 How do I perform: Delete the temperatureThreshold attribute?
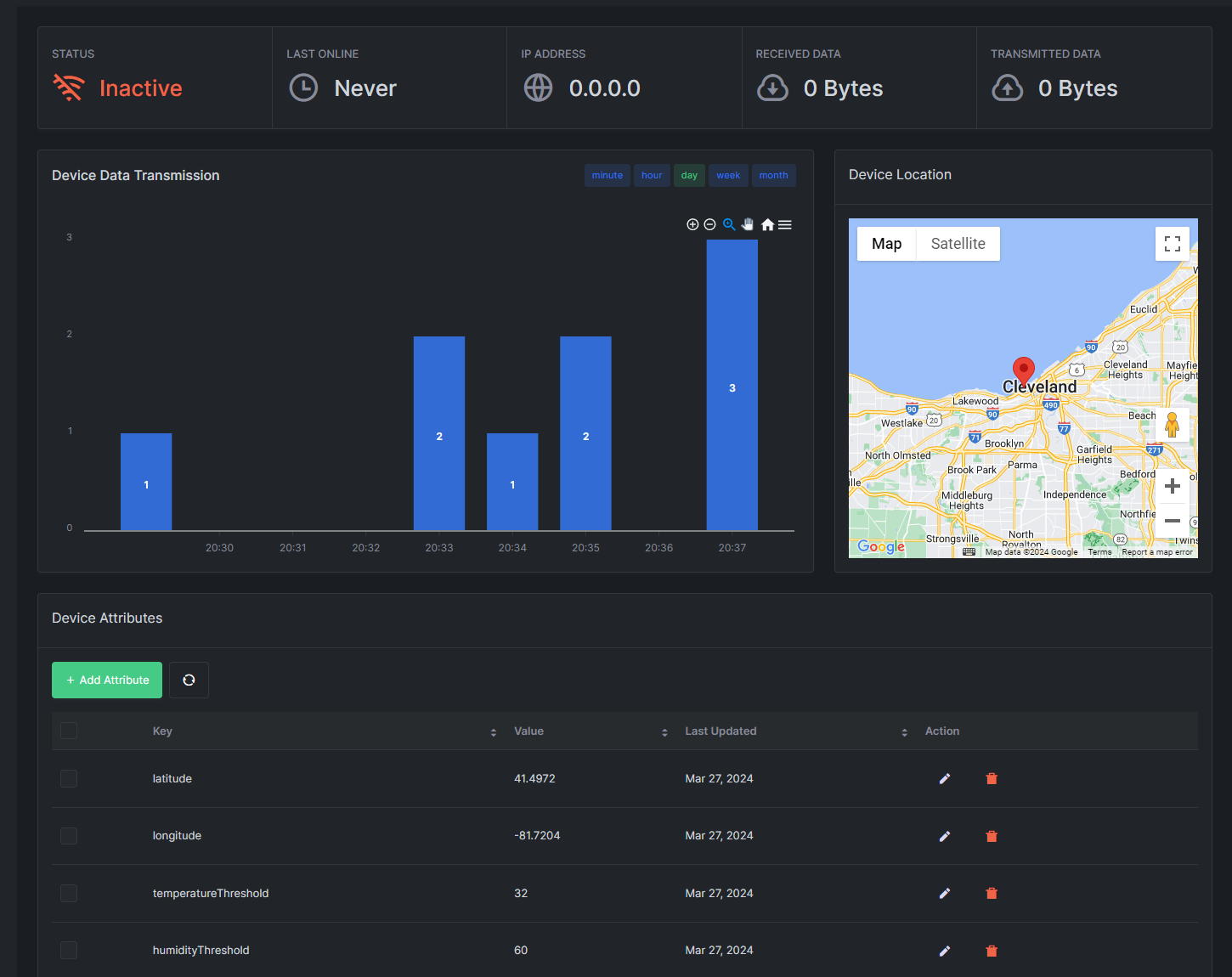[x=992, y=894]
